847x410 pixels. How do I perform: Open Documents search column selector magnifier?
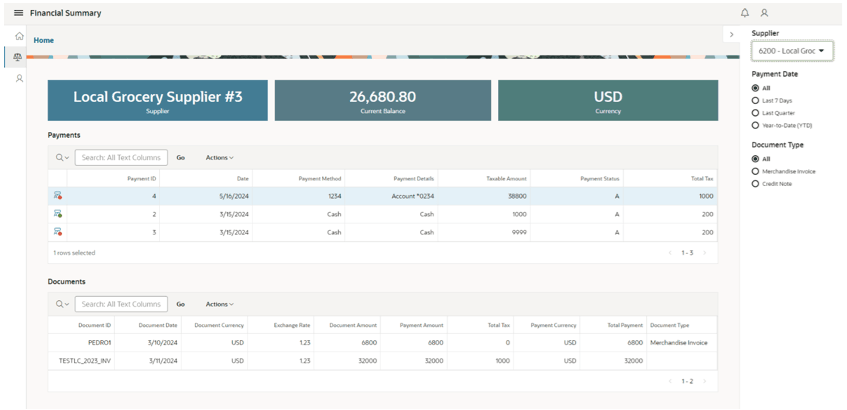(62, 304)
